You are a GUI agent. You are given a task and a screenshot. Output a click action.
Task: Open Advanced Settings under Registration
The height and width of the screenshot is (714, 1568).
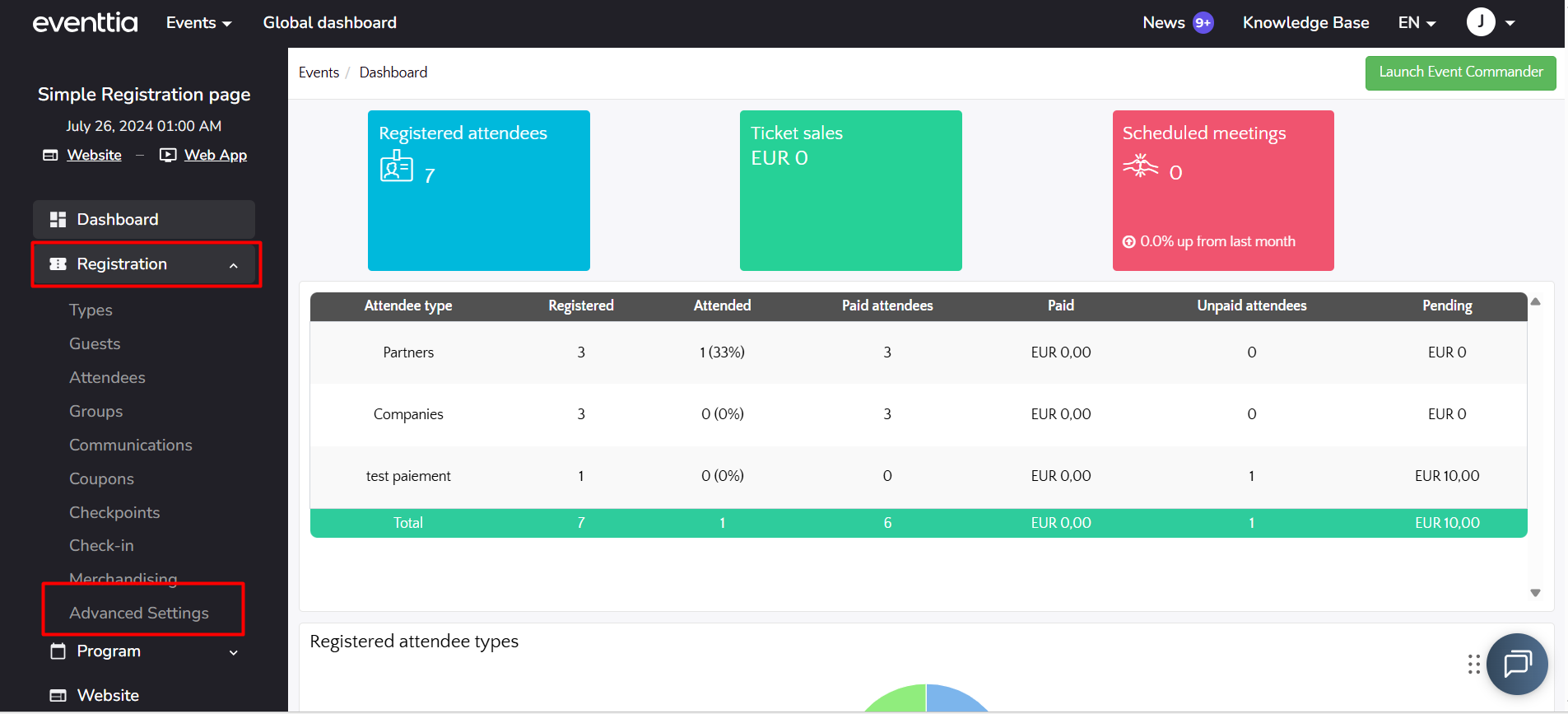point(139,613)
